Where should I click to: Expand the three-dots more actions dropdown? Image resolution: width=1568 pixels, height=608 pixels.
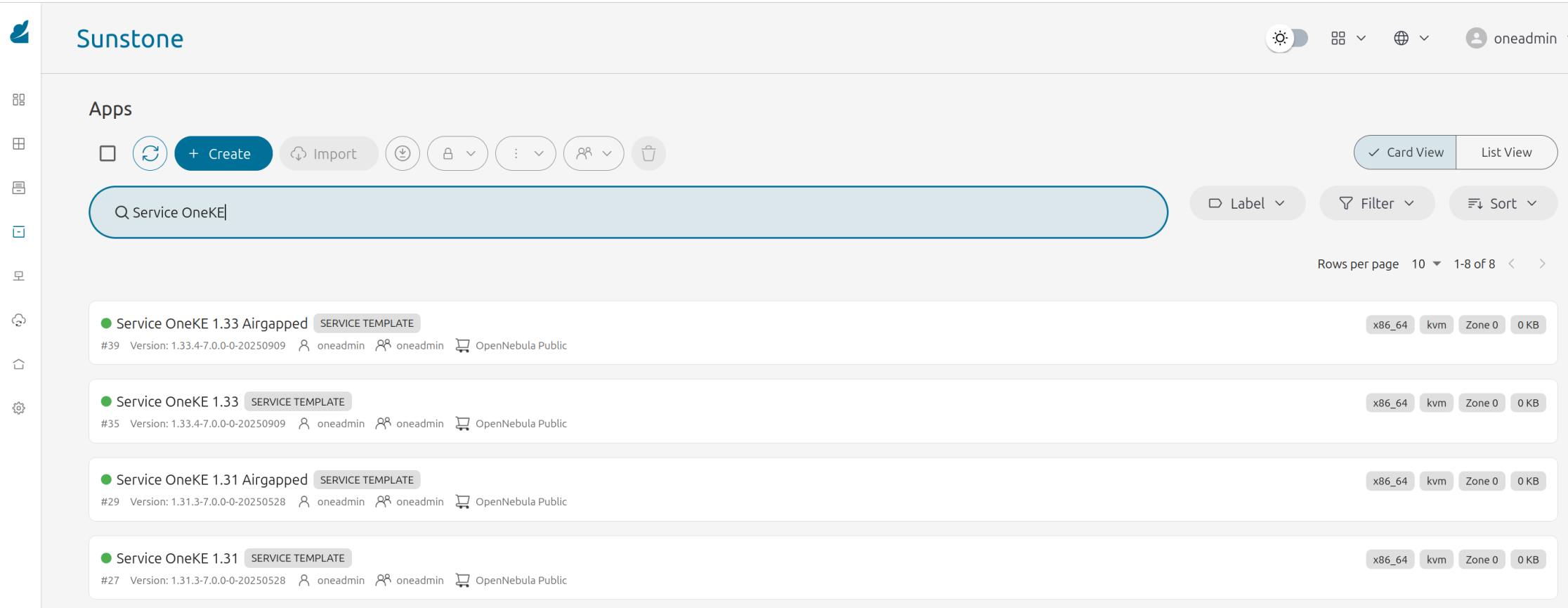(525, 153)
